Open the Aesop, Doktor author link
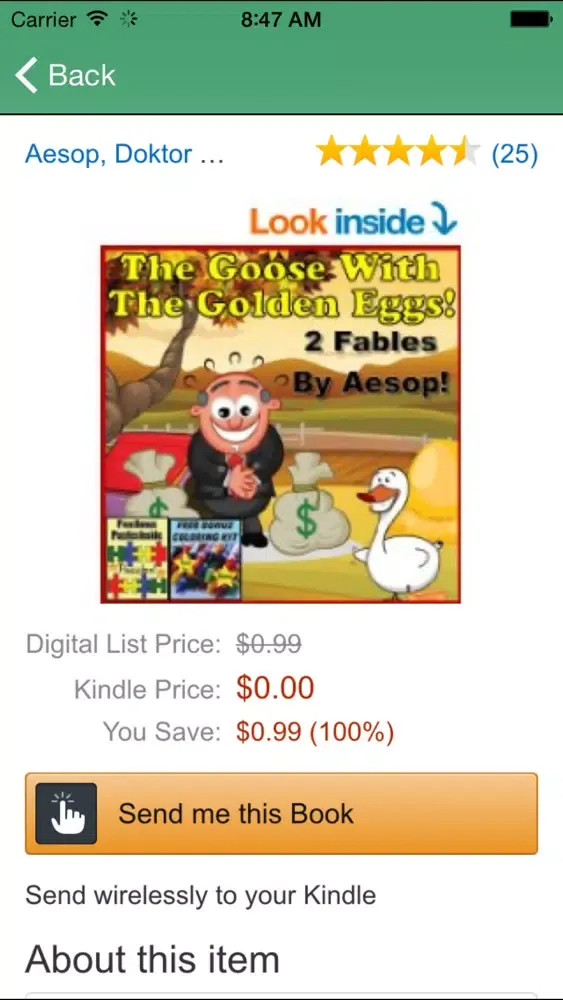 pyautogui.click(x=124, y=154)
